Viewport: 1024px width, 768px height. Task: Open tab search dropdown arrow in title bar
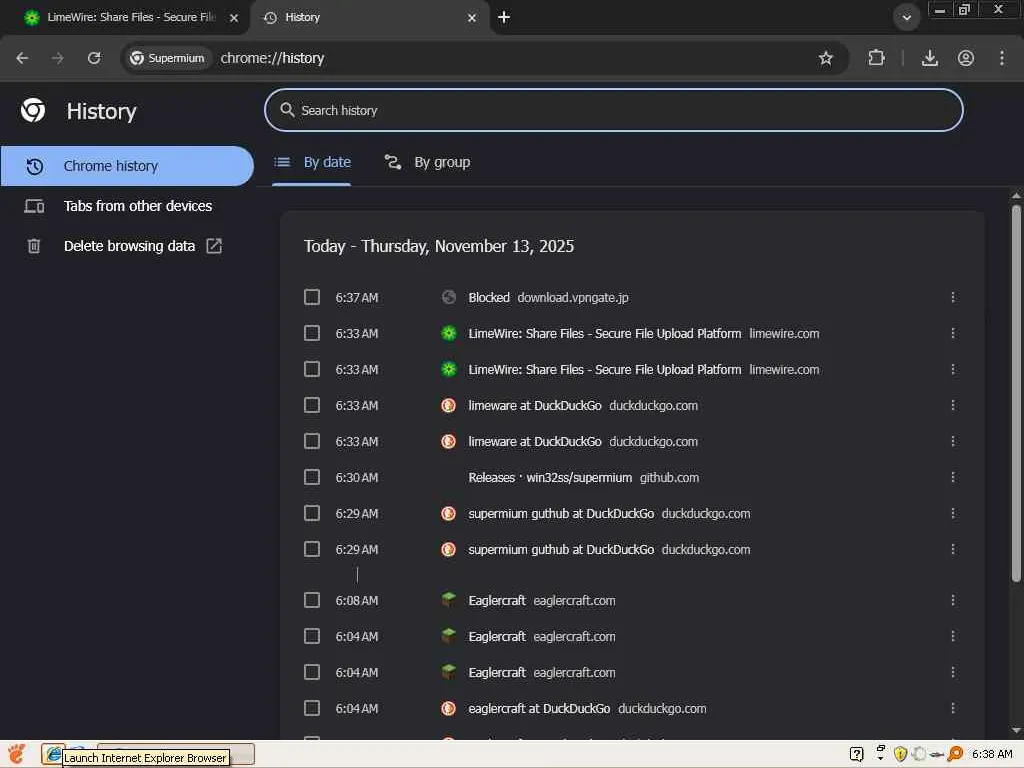click(x=906, y=18)
